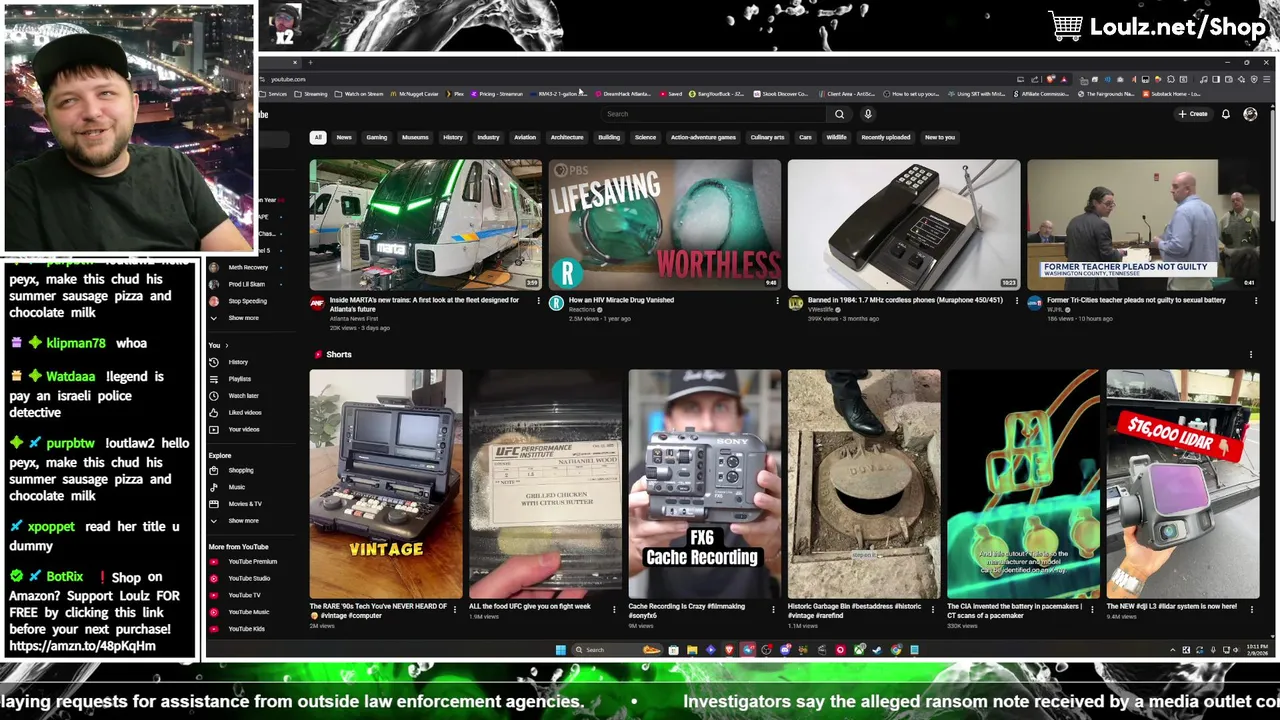Click the Create button
The image size is (1280, 720).
pos(1193,114)
